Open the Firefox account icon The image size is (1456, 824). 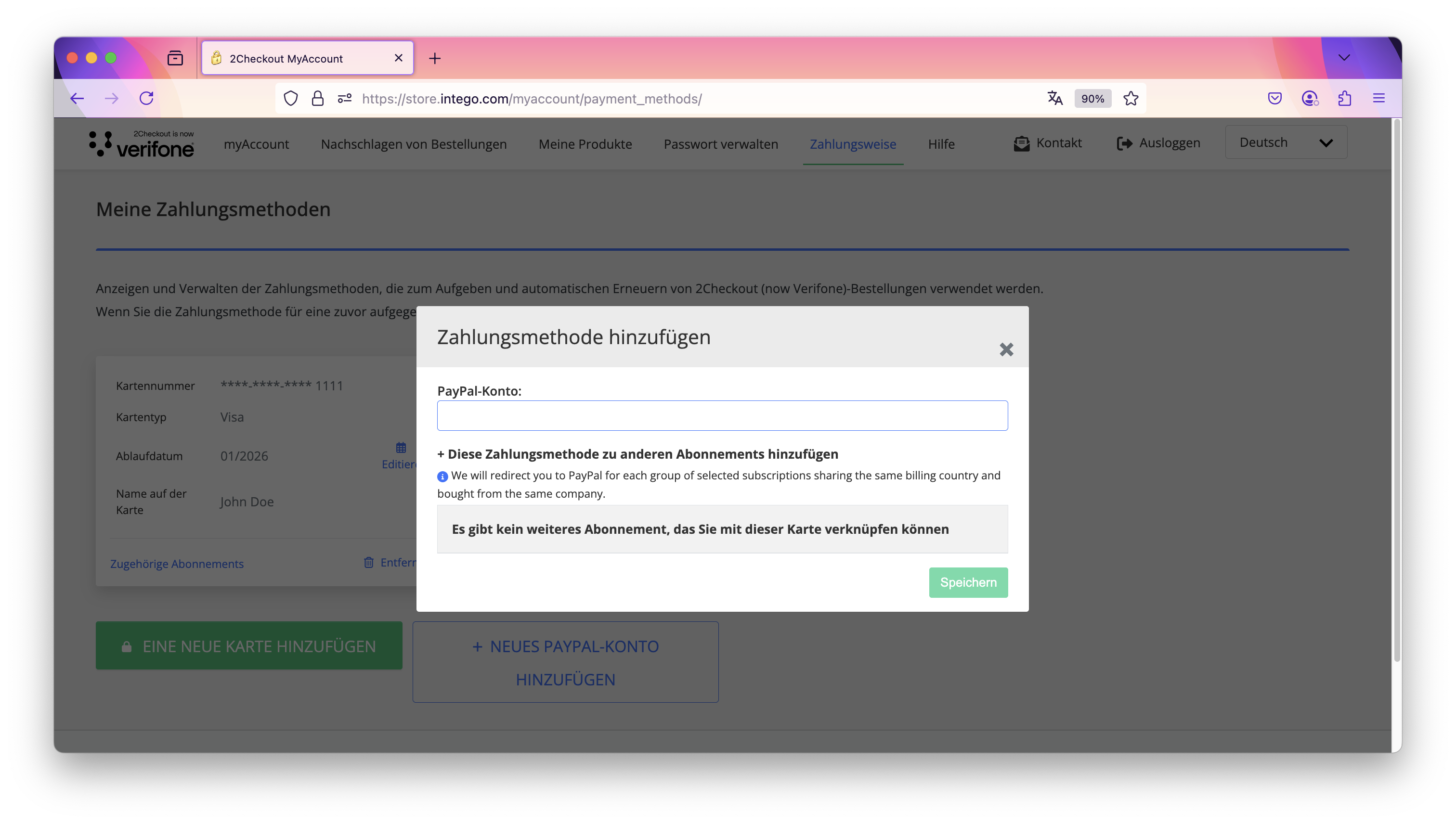point(1309,99)
